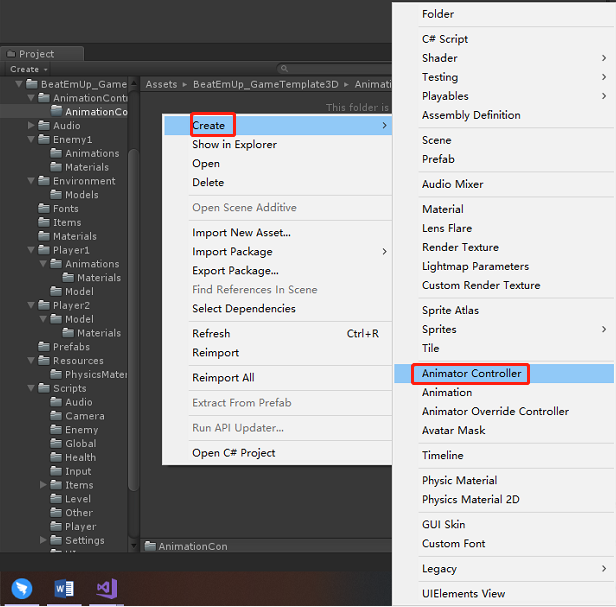Screen dimensions: 616x607
Task: Select the Project tab
Action: tap(42, 53)
